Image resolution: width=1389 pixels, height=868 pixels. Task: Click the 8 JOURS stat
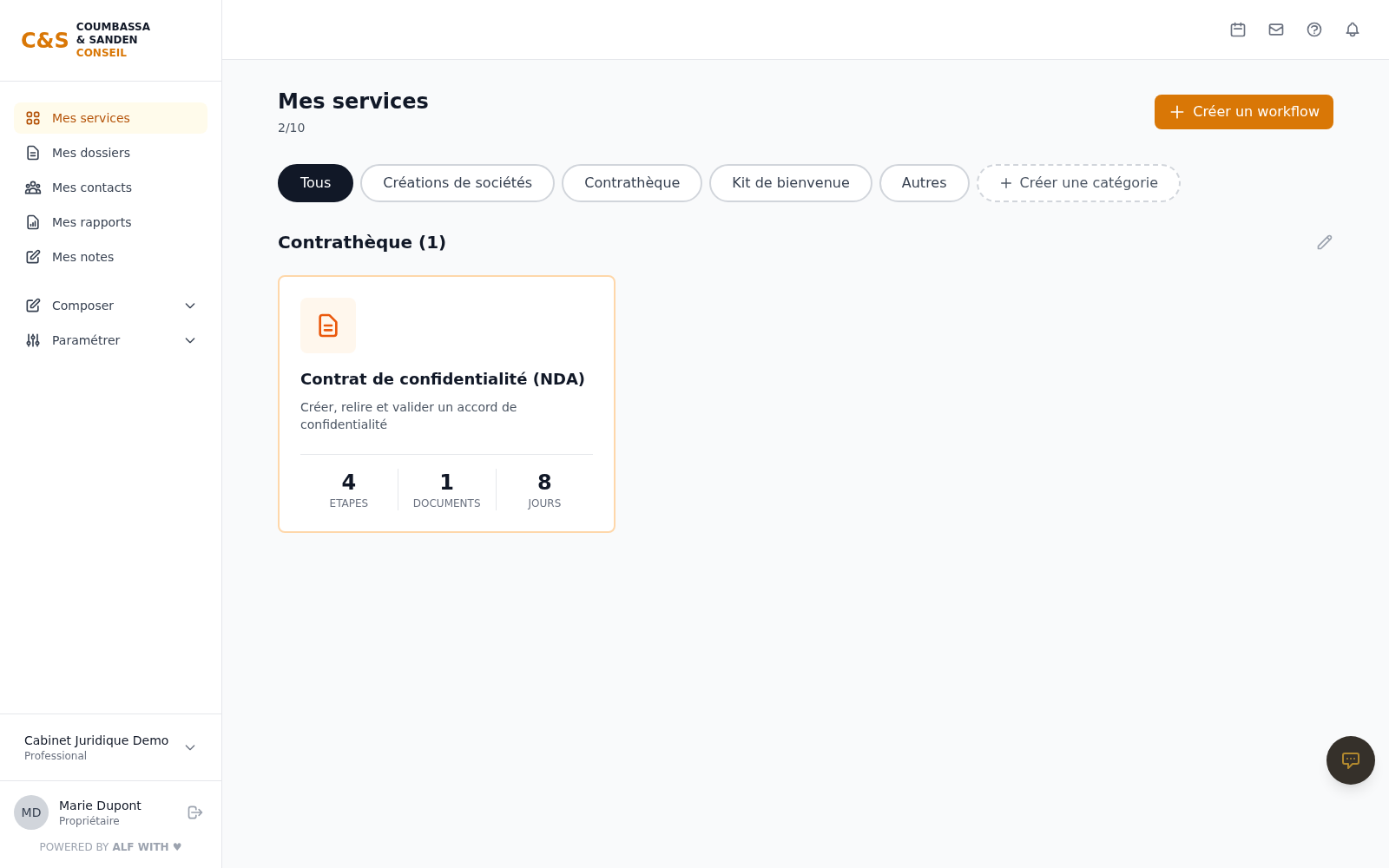[544, 490]
